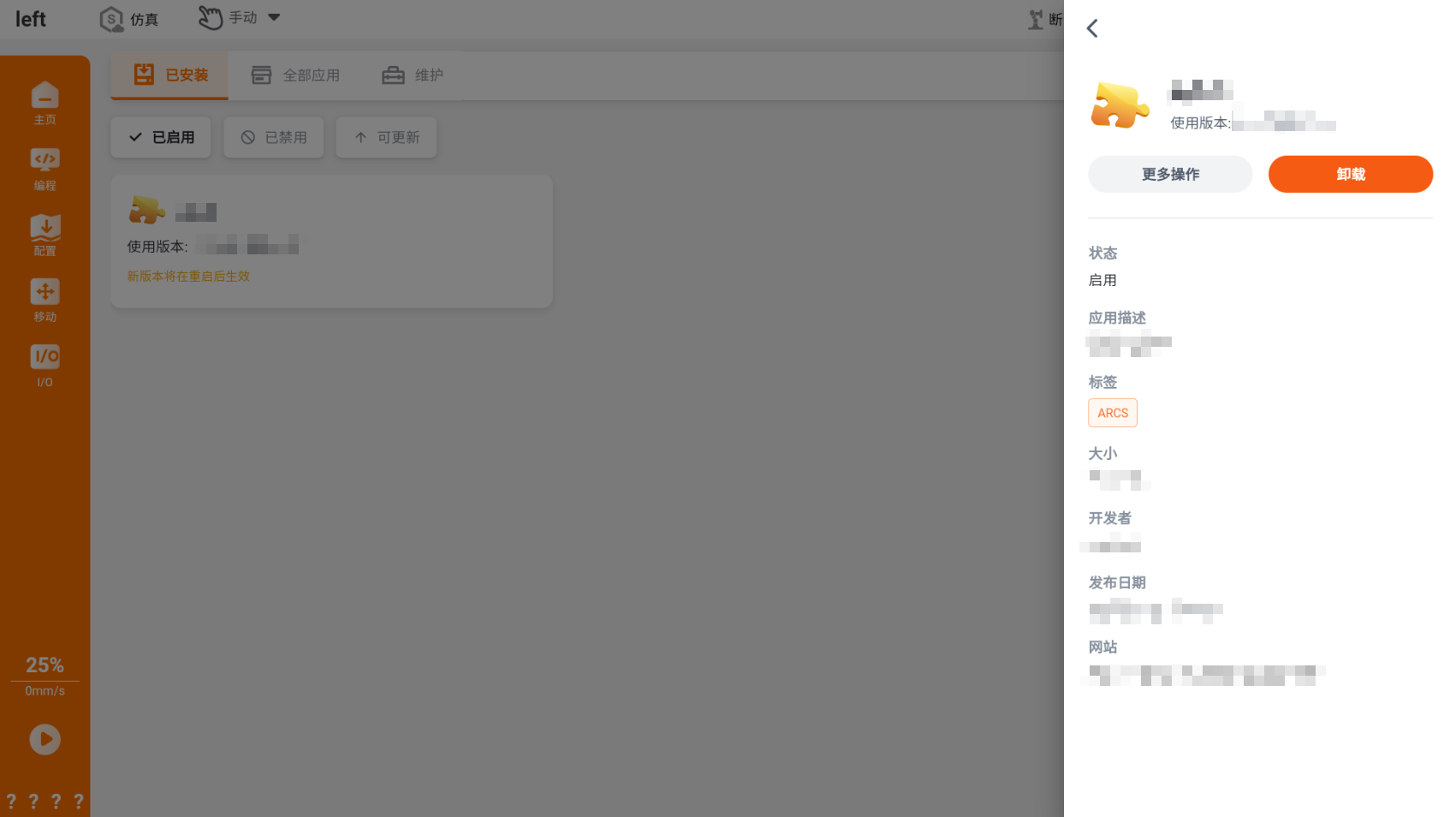Click the orange 卸载 uninstall button
Viewport: 1456px width, 817px height.
tap(1350, 174)
